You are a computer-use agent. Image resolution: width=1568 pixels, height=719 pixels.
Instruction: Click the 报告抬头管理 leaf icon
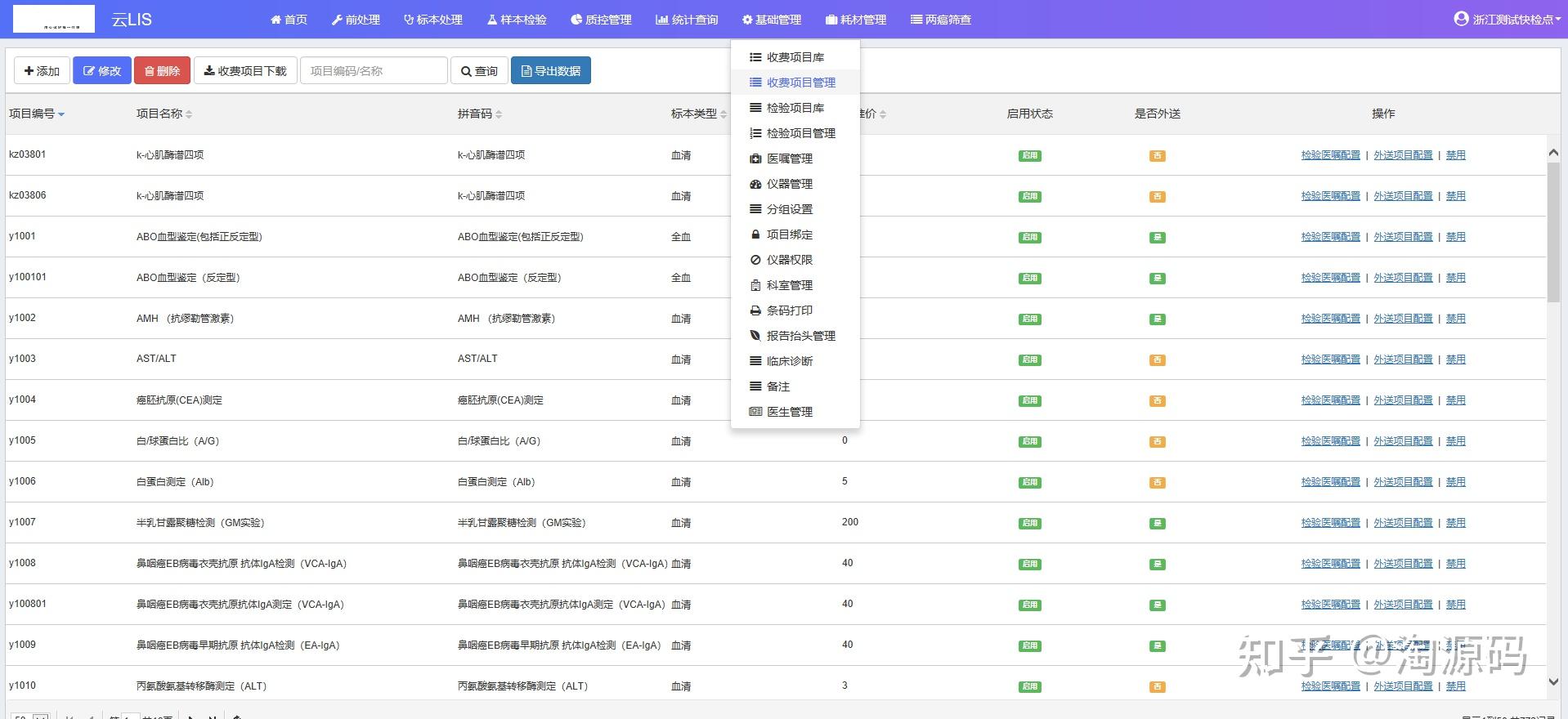pyautogui.click(x=755, y=336)
